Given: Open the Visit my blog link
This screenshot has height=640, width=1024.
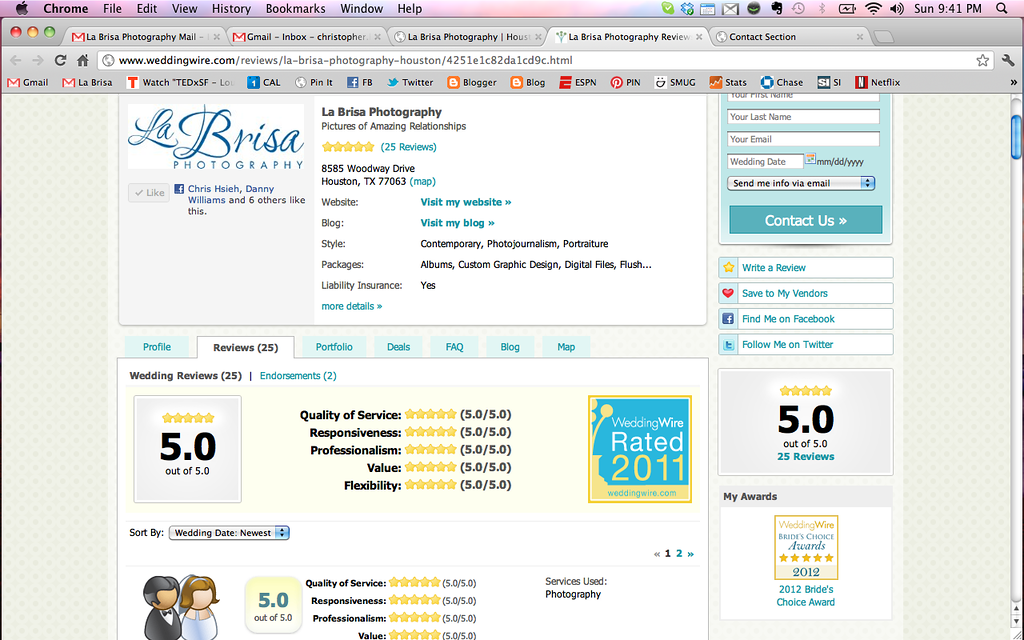Looking at the screenshot, I should pos(457,223).
